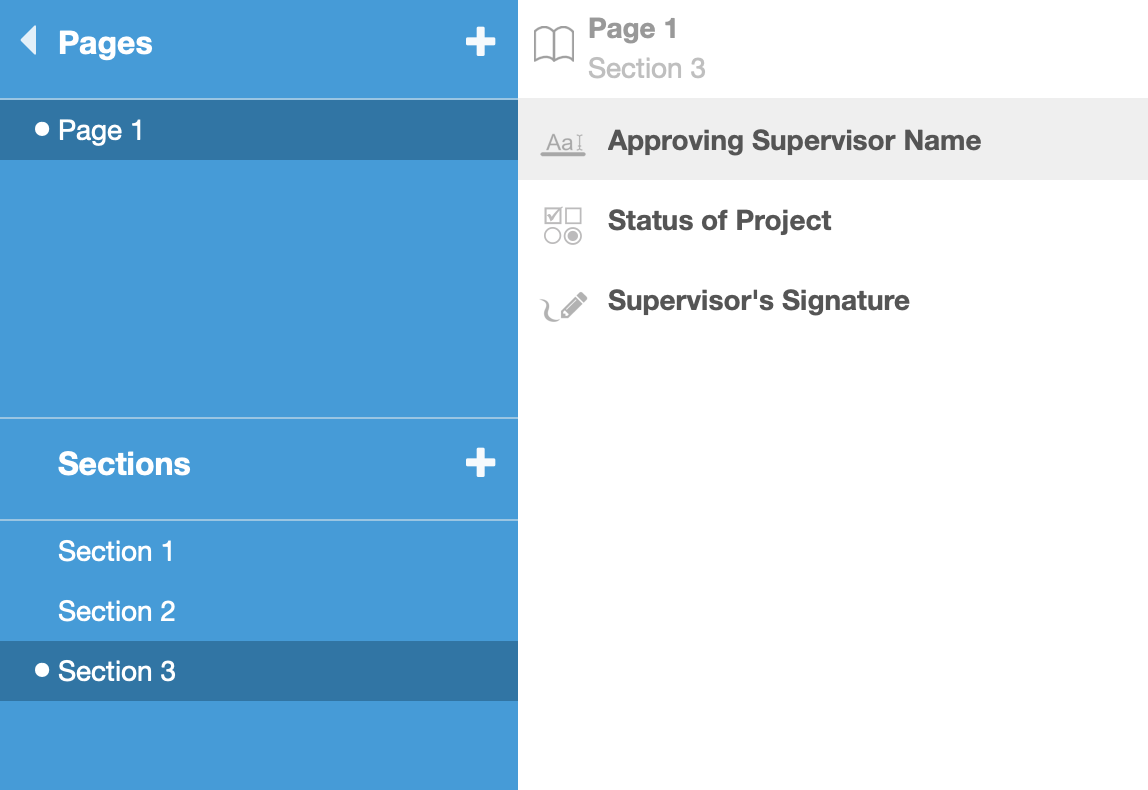This screenshot has width=1148, height=790.
Task: Select the Approving Supervisor Name field
Action: point(794,141)
